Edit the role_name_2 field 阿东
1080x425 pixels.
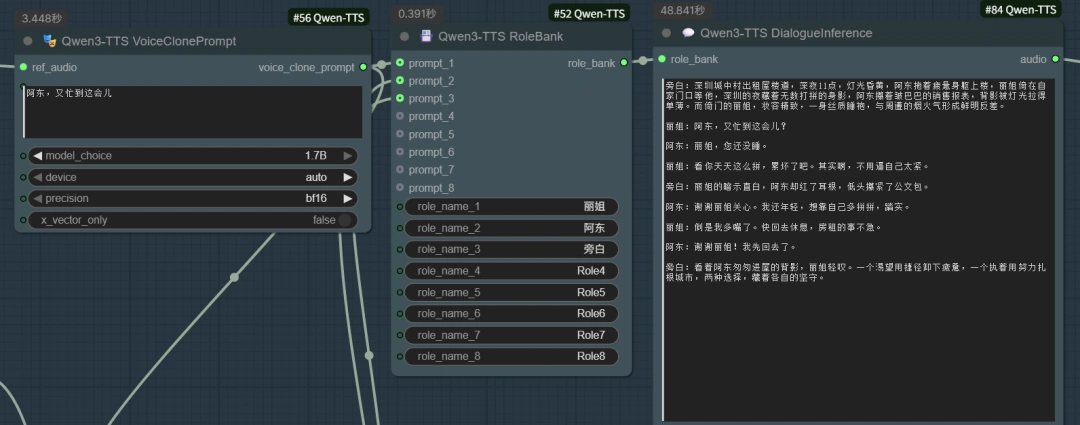512,228
